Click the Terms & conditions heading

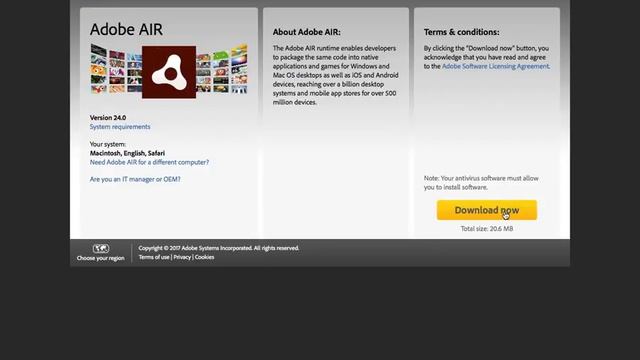(461, 32)
